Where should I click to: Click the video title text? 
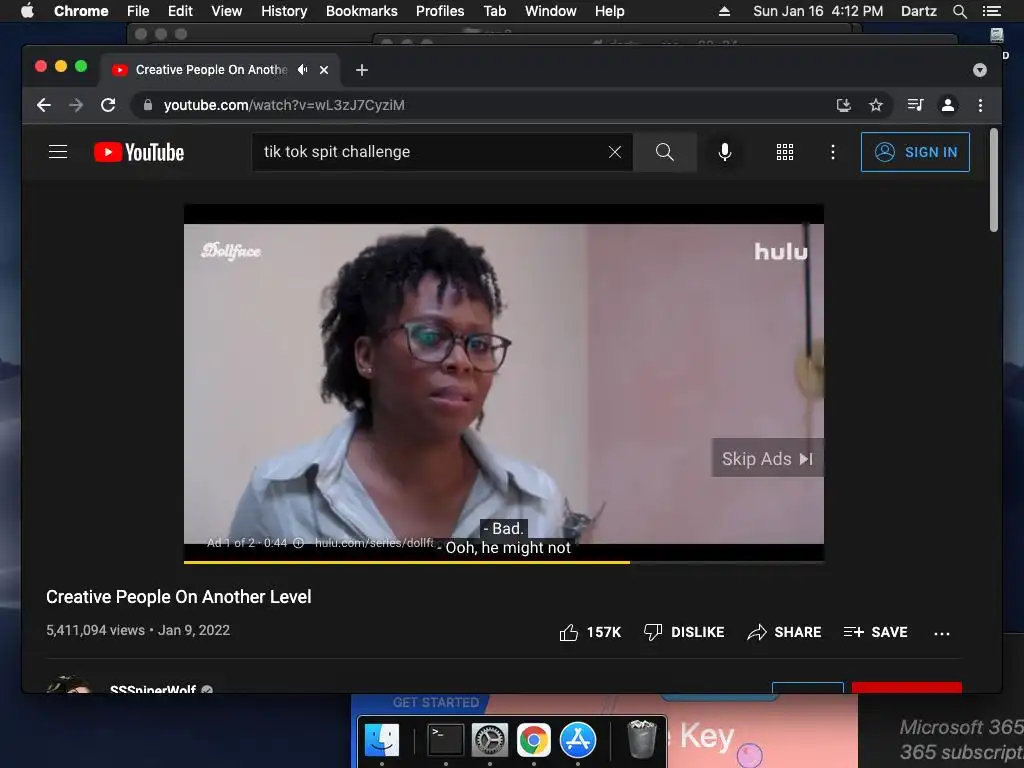[x=178, y=597]
